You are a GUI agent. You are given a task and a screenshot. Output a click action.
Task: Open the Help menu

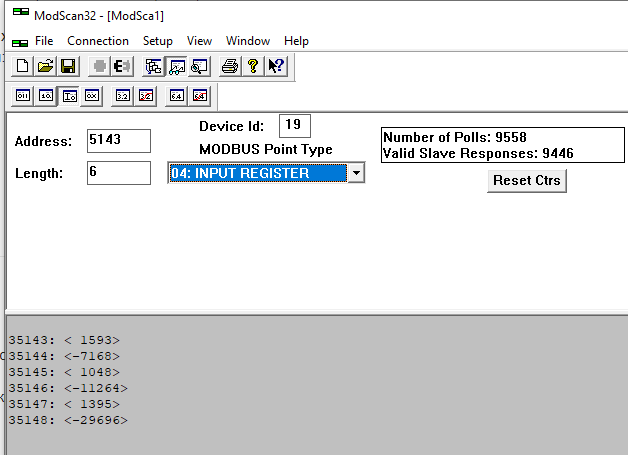pos(296,41)
